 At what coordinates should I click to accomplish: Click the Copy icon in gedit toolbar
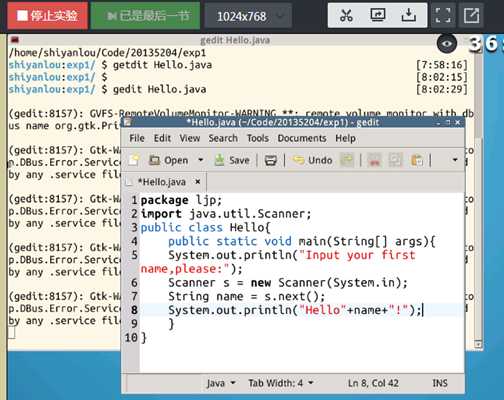(x=395, y=160)
